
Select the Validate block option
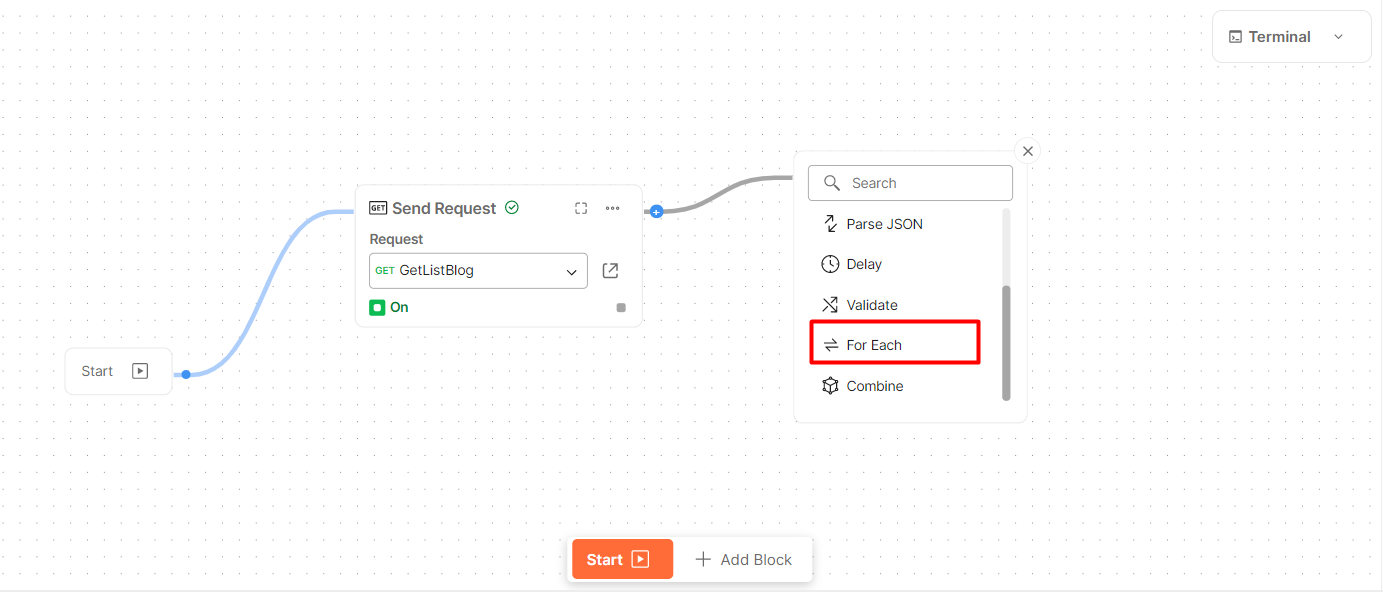point(872,305)
